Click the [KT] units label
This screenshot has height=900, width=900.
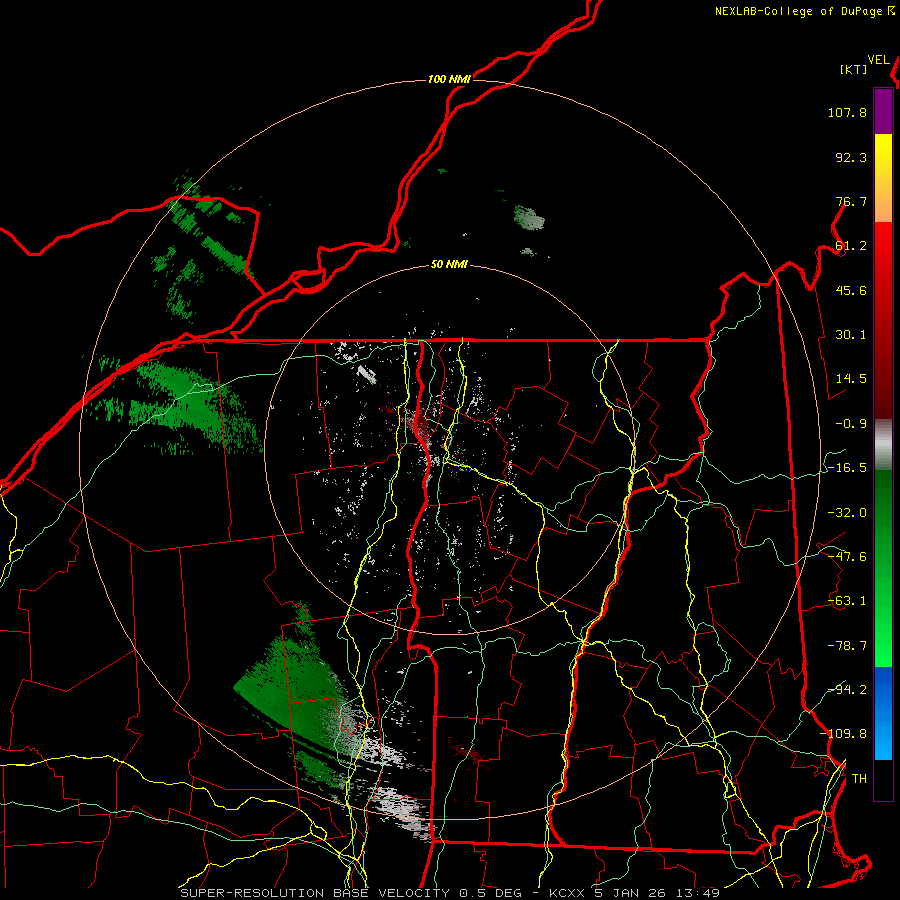(x=854, y=69)
